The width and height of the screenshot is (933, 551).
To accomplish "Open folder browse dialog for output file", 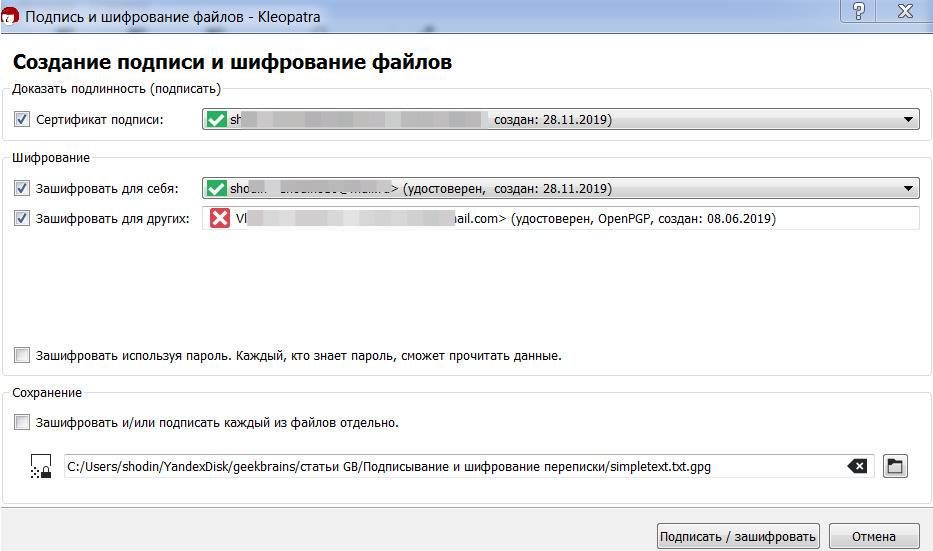I will (x=895, y=466).
